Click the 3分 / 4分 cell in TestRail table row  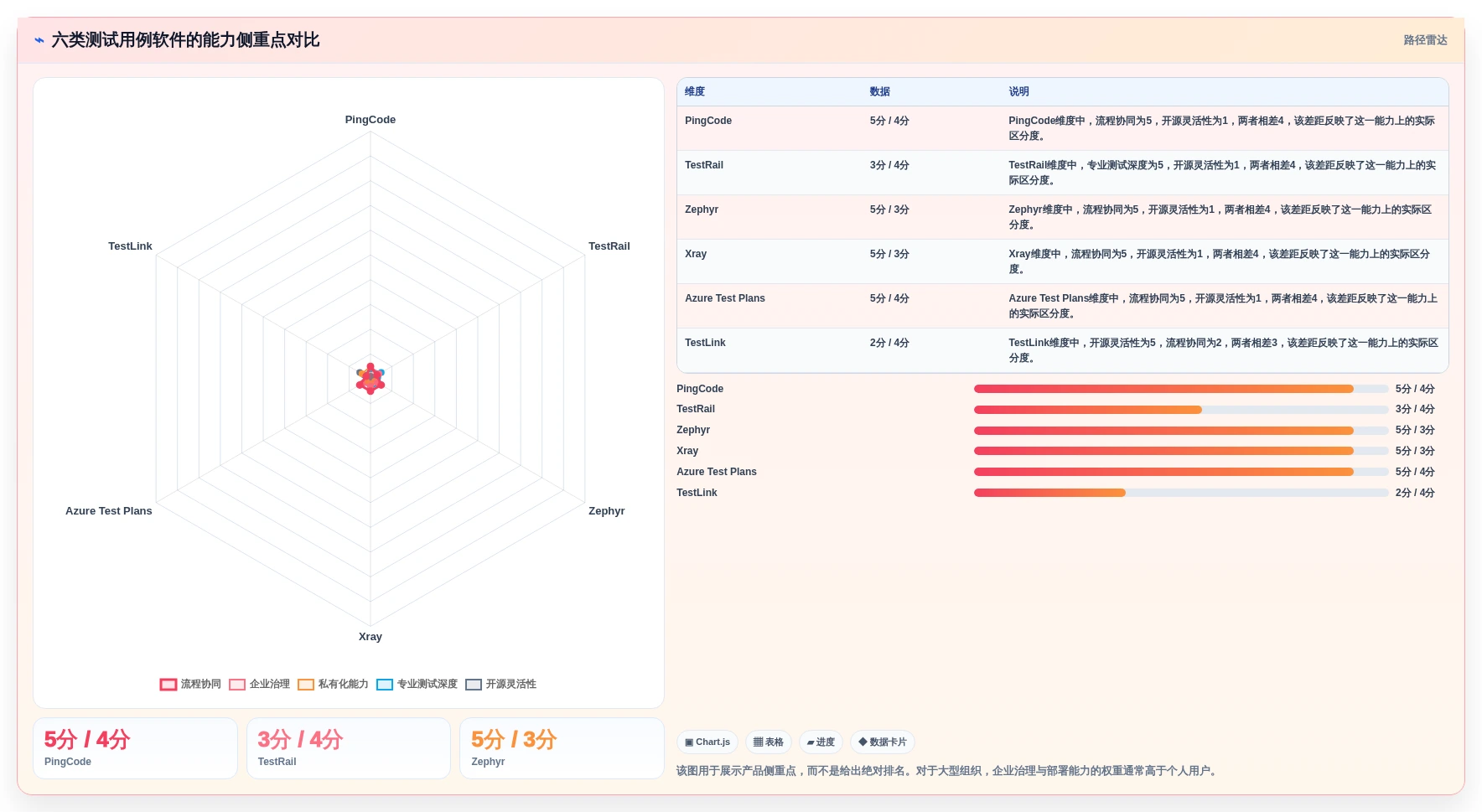tap(889, 165)
